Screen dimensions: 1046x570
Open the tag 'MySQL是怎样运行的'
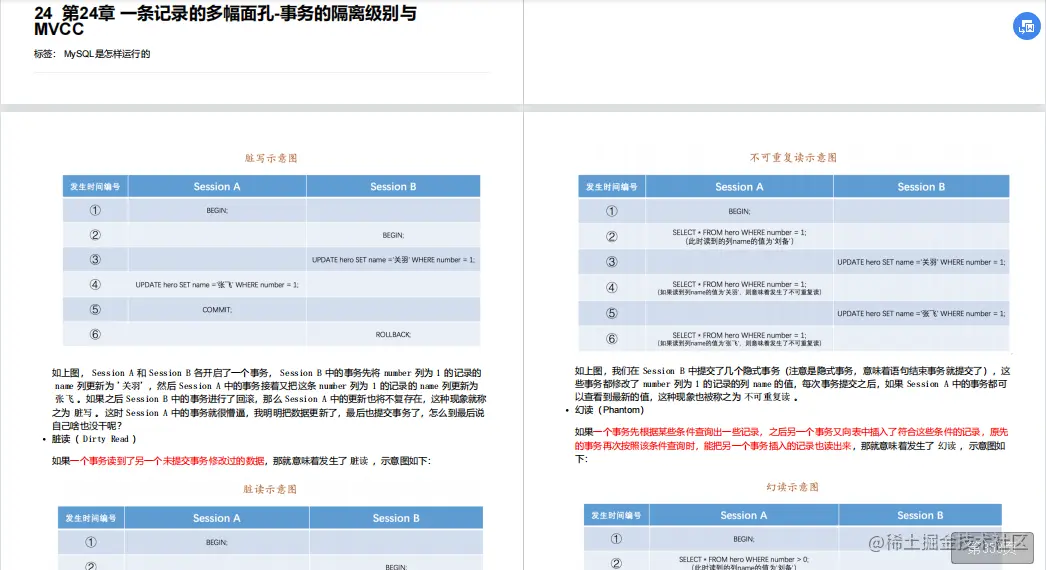107,54
